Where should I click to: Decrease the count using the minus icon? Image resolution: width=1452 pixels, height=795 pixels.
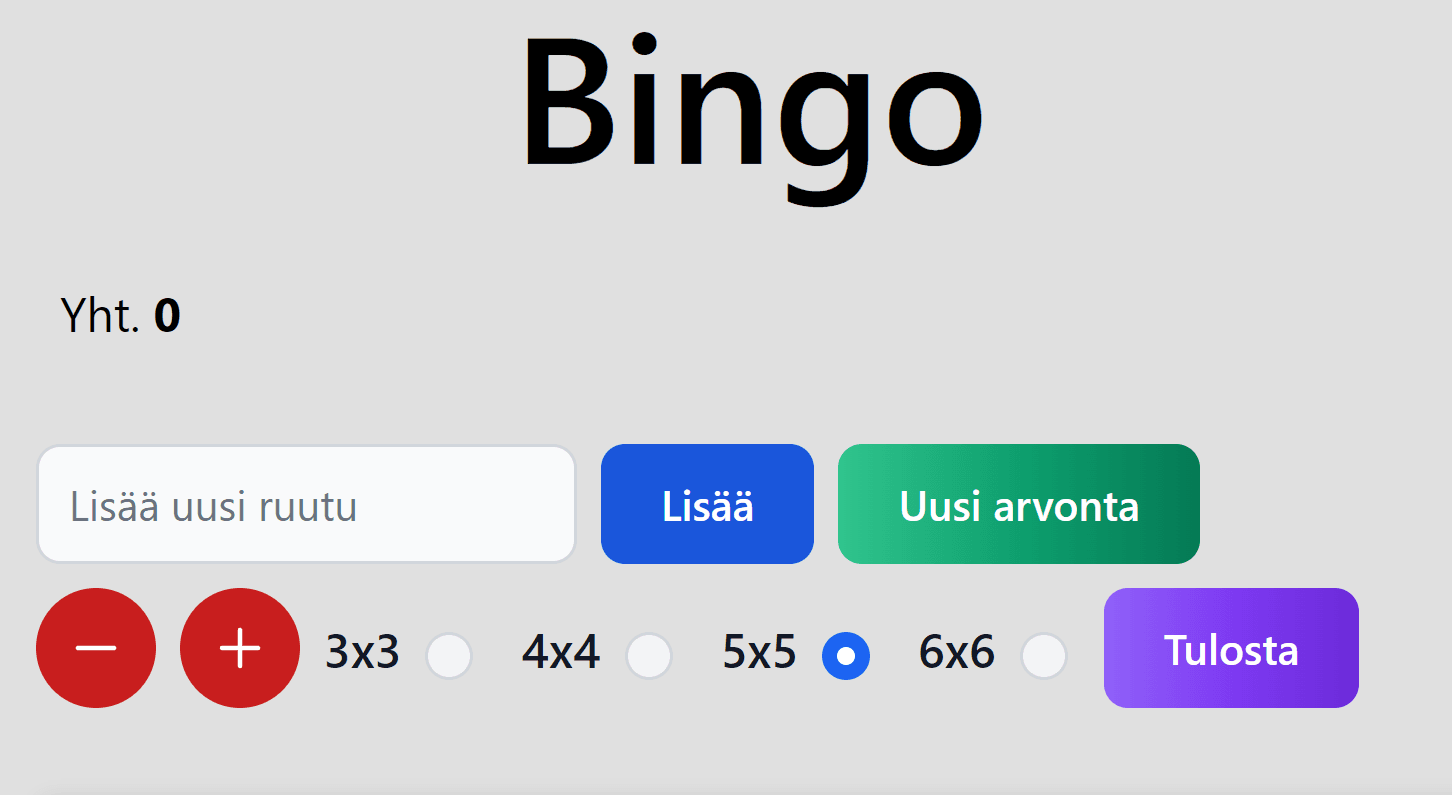(x=96, y=648)
